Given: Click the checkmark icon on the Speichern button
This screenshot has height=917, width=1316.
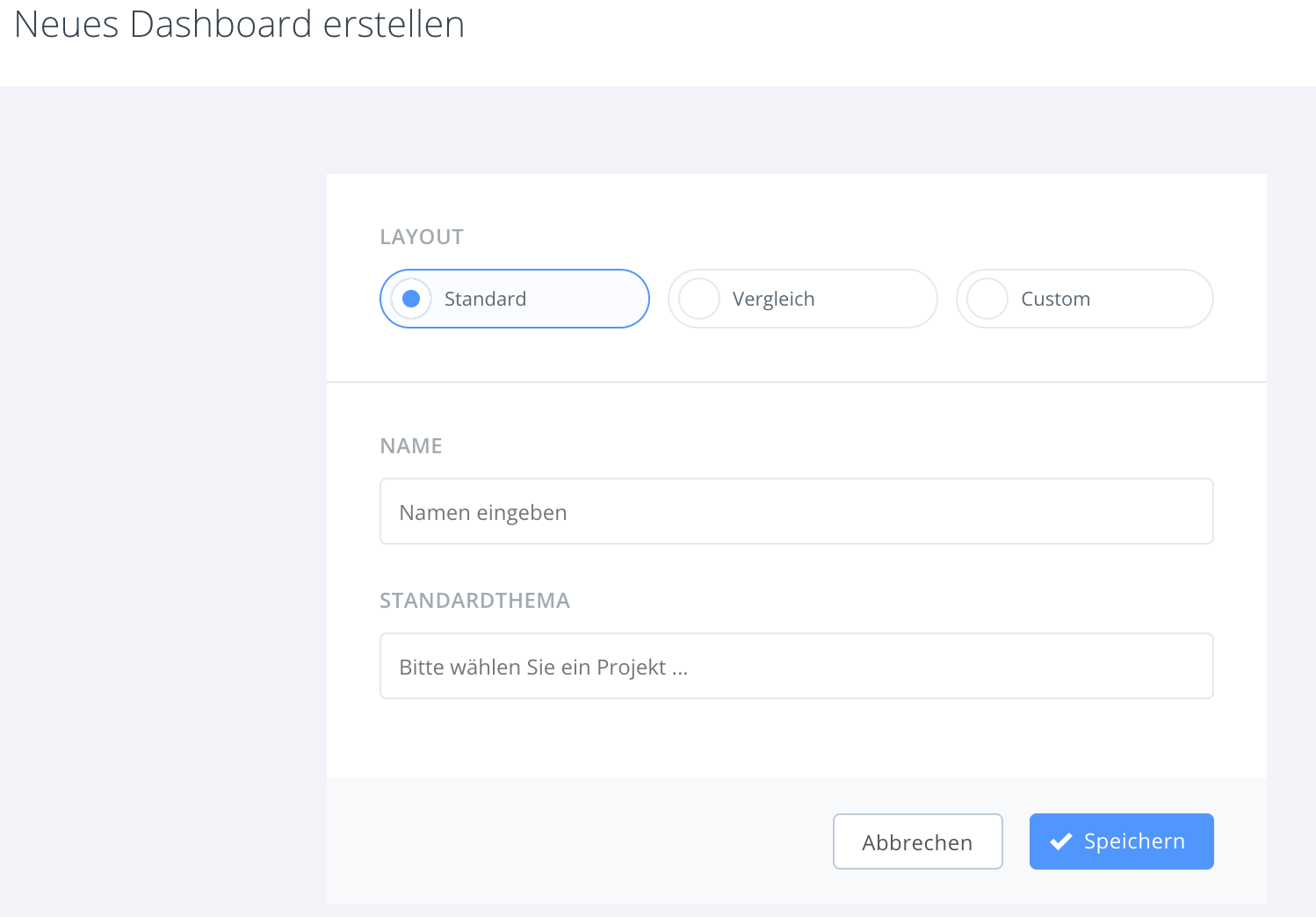Looking at the screenshot, I should click(1061, 841).
